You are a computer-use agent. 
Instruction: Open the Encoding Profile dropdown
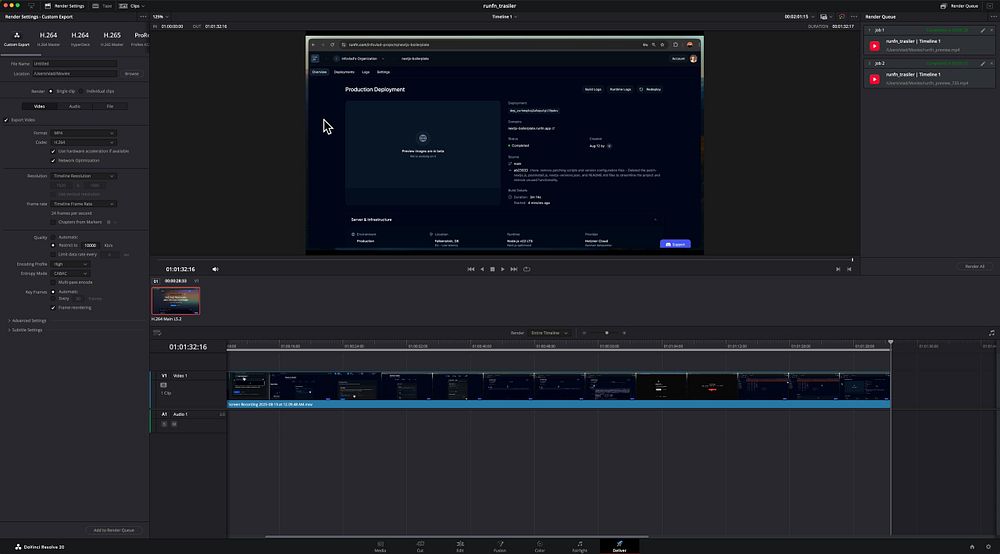70,264
